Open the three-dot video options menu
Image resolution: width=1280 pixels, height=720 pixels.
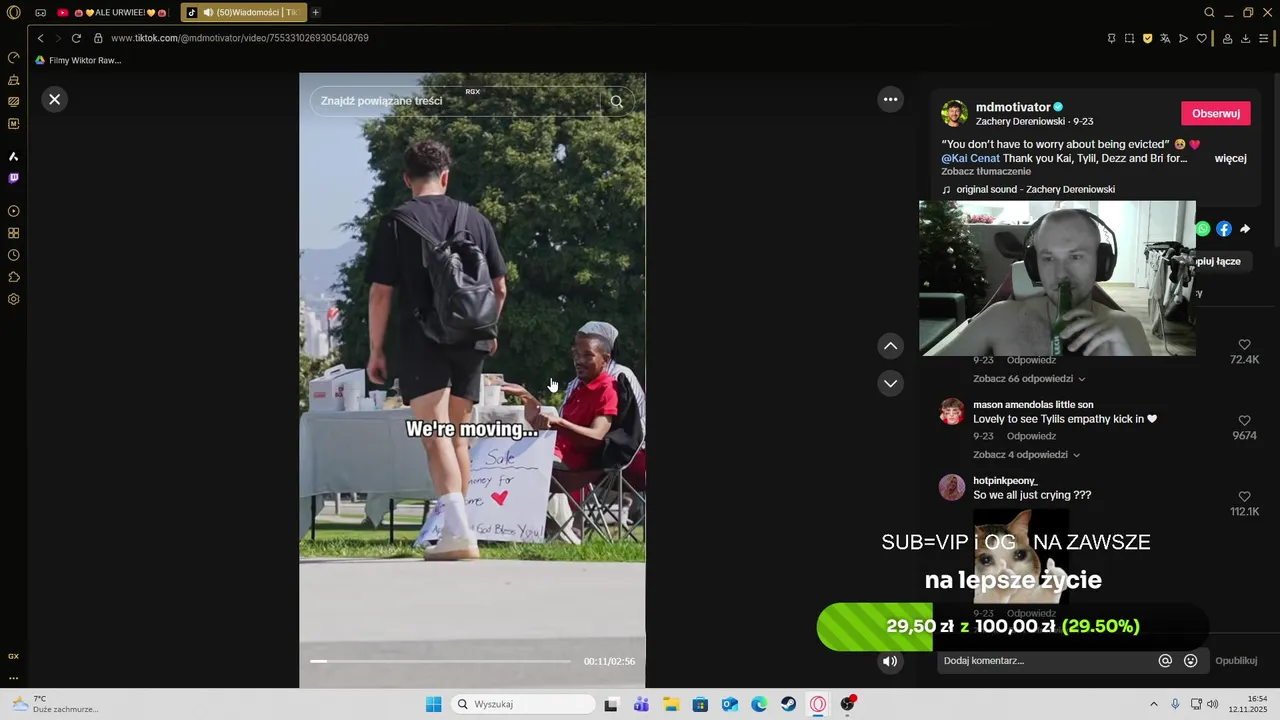[890, 99]
